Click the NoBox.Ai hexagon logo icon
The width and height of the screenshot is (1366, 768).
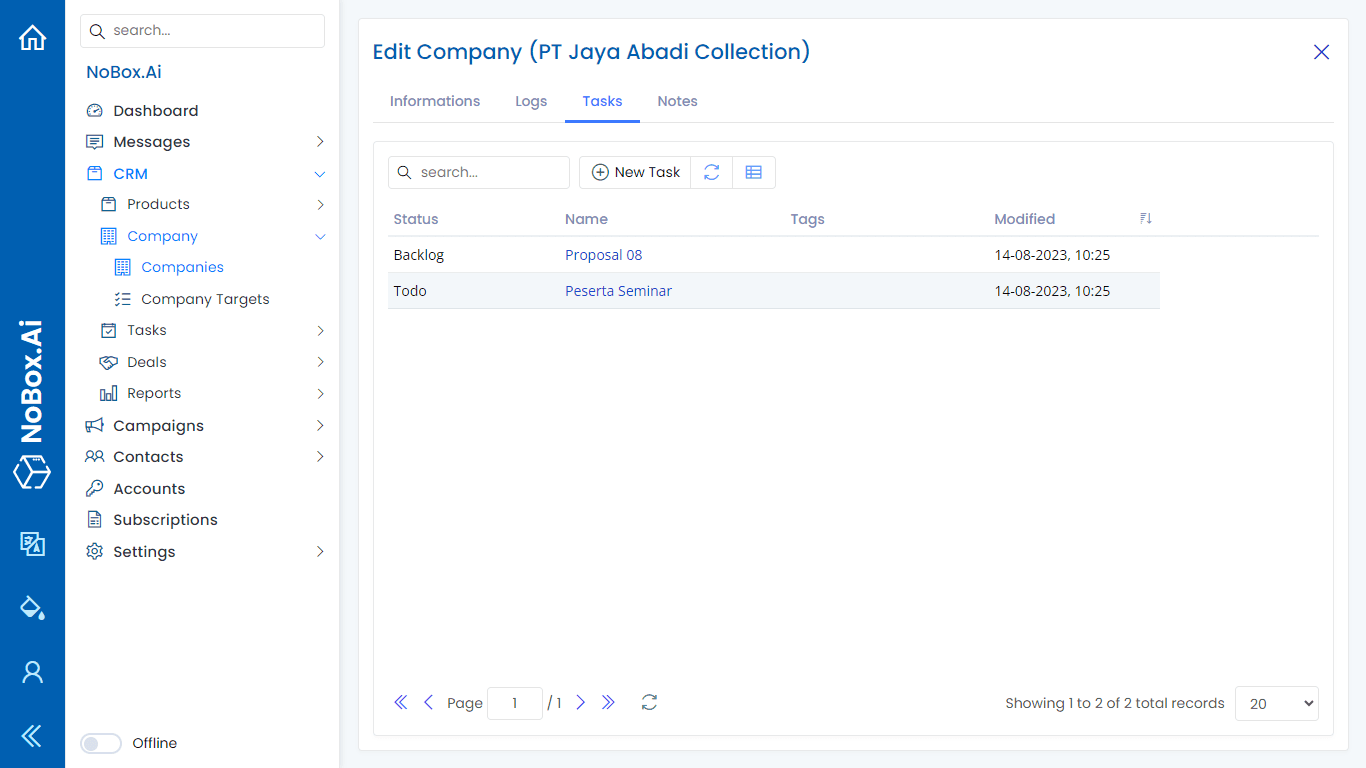[x=33, y=472]
